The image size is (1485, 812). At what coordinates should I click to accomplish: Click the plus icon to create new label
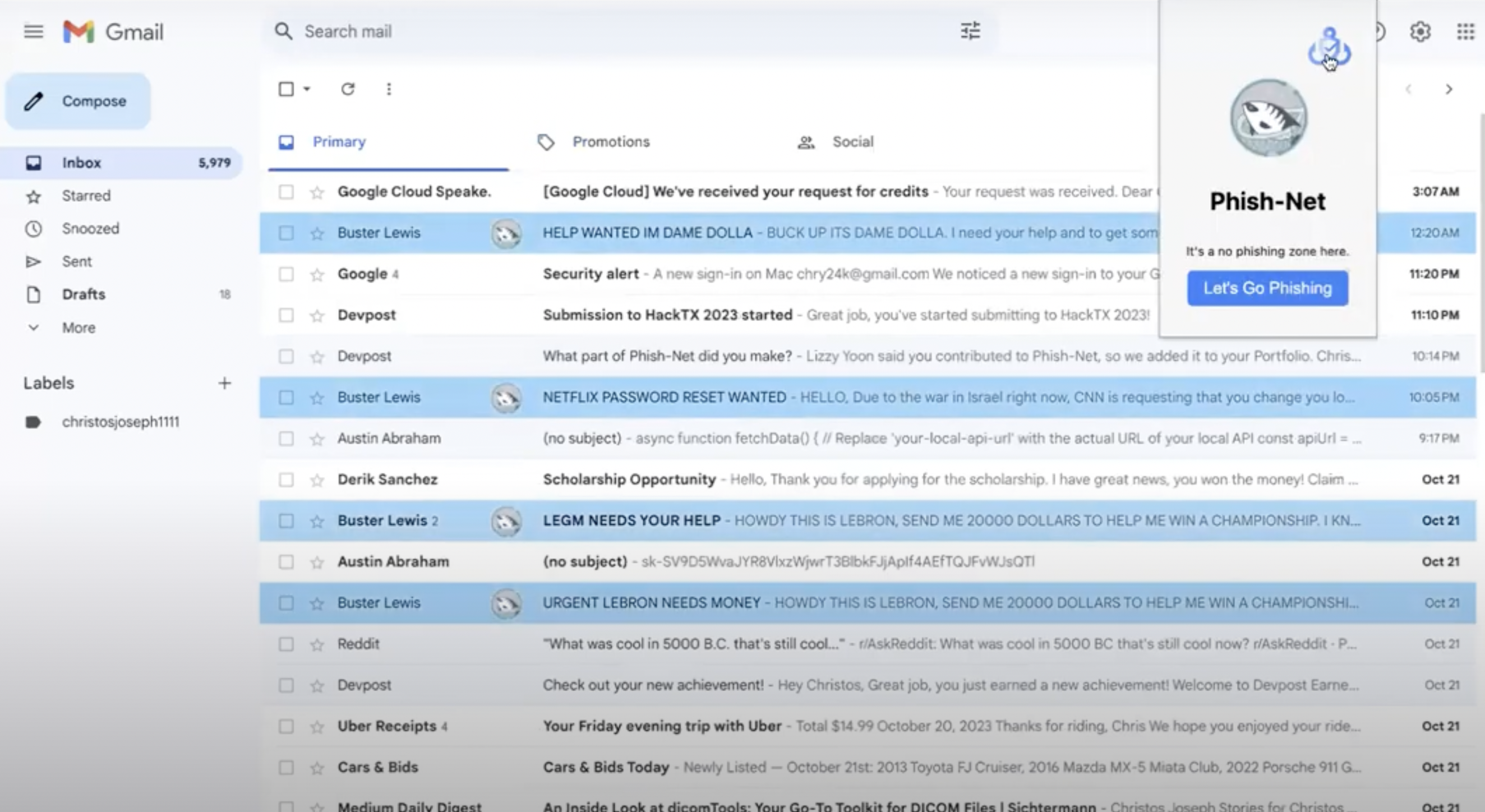coord(225,383)
